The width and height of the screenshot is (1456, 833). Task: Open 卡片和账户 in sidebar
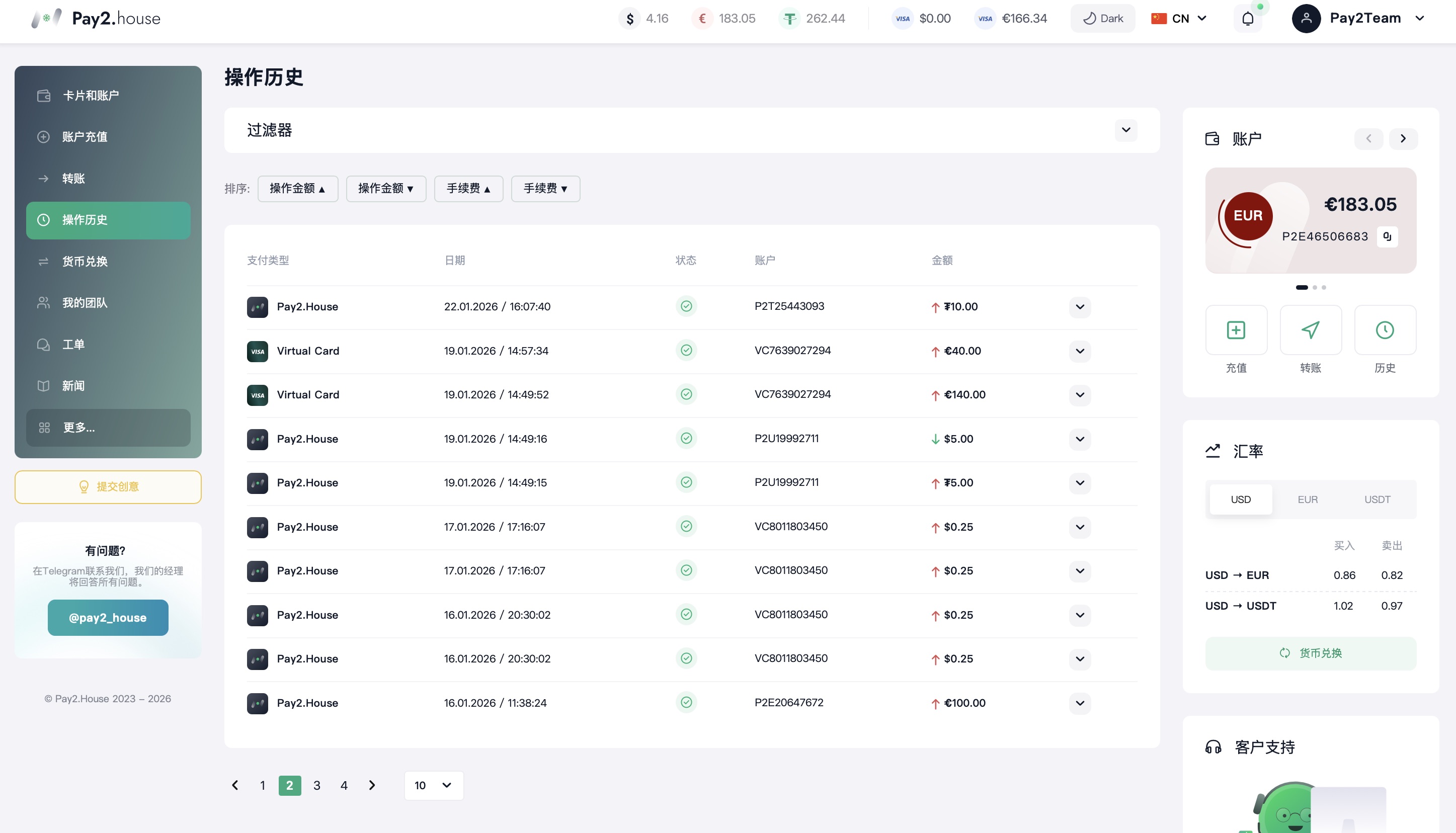pyautogui.click(x=108, y=96)
